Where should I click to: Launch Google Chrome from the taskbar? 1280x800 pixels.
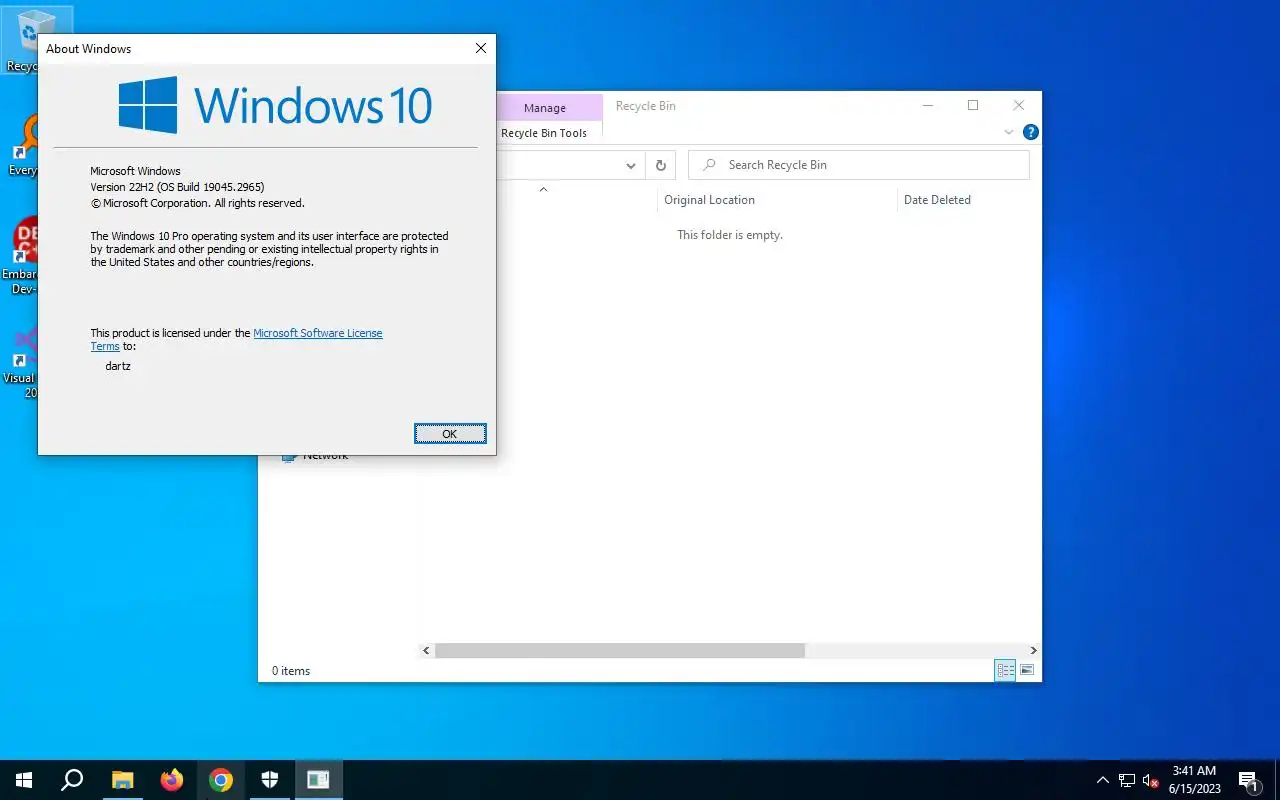221,780
